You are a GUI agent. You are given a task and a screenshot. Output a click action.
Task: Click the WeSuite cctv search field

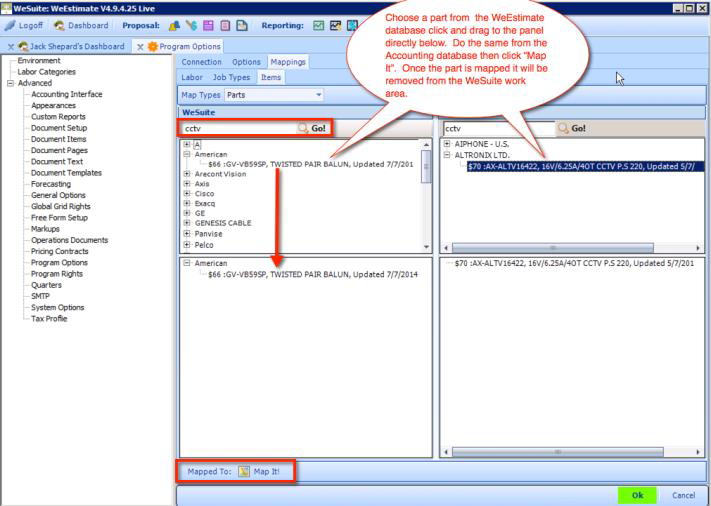(238, 128)
